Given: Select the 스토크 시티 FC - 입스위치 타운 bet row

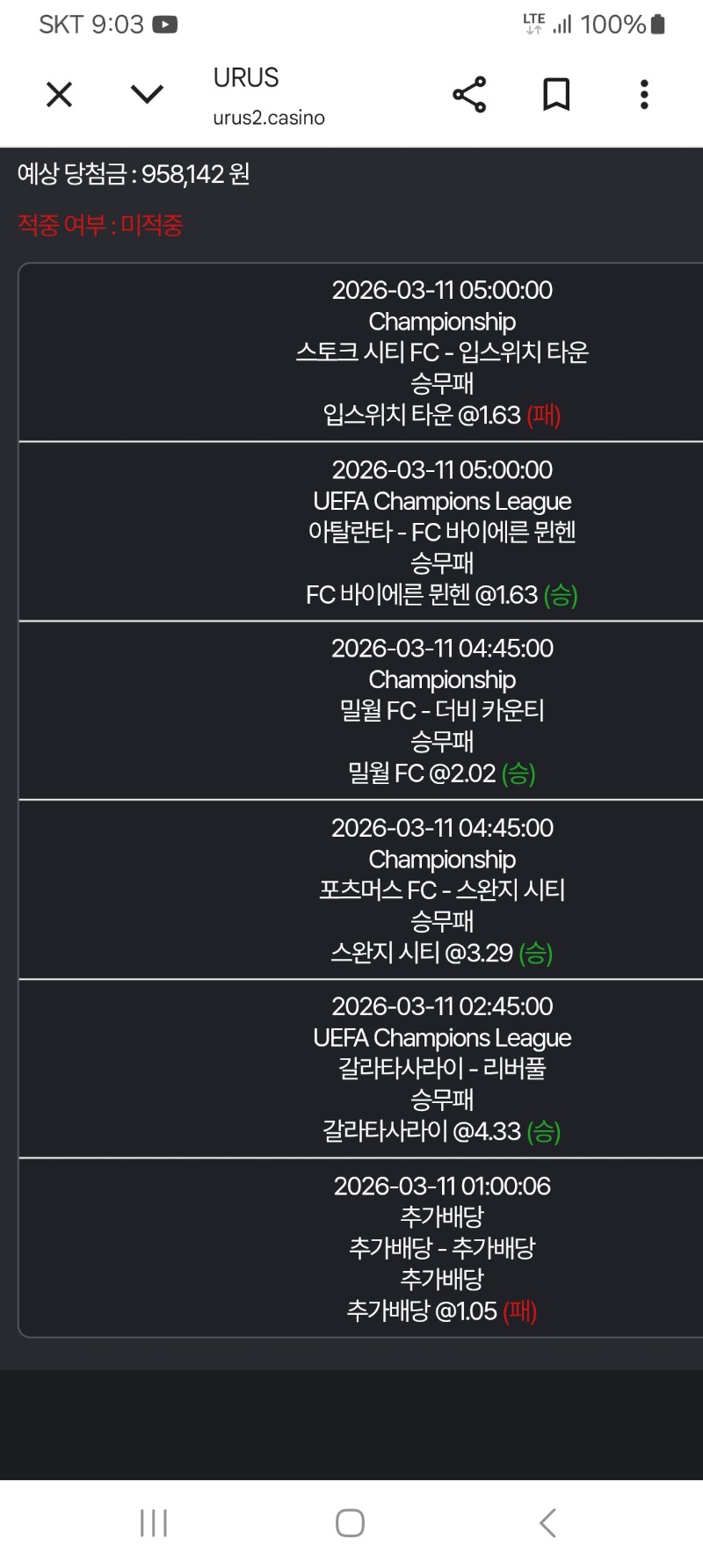Looking at the screenshot, I should coord(442,352).
